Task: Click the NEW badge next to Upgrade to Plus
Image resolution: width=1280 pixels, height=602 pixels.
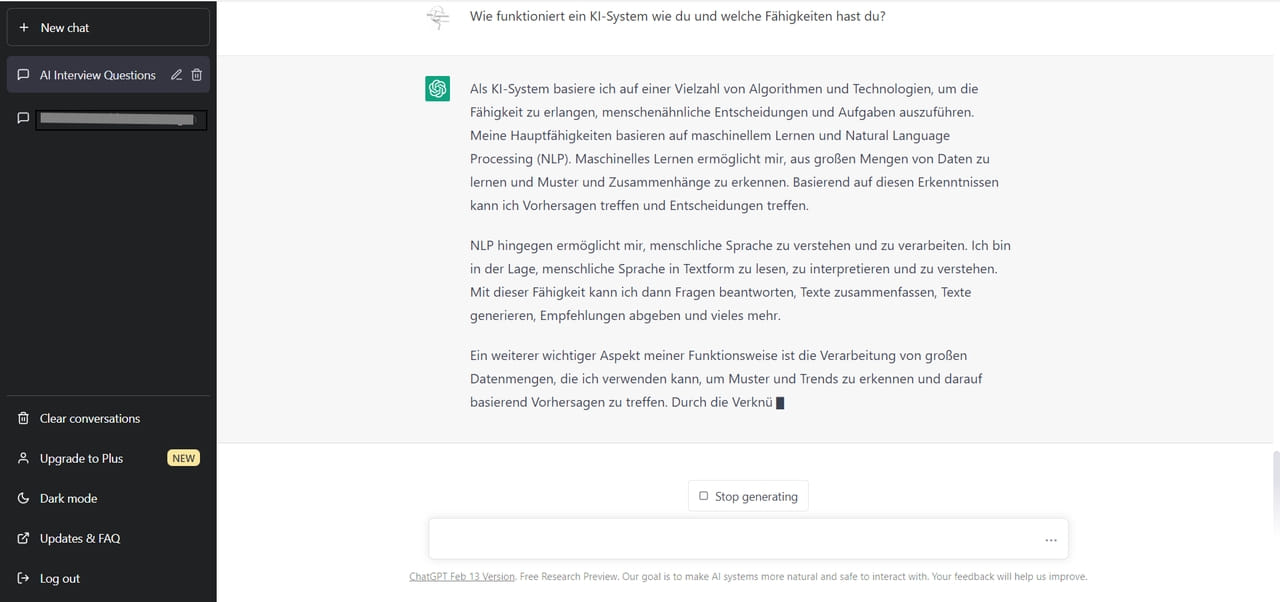Action: tap(183, 458)
